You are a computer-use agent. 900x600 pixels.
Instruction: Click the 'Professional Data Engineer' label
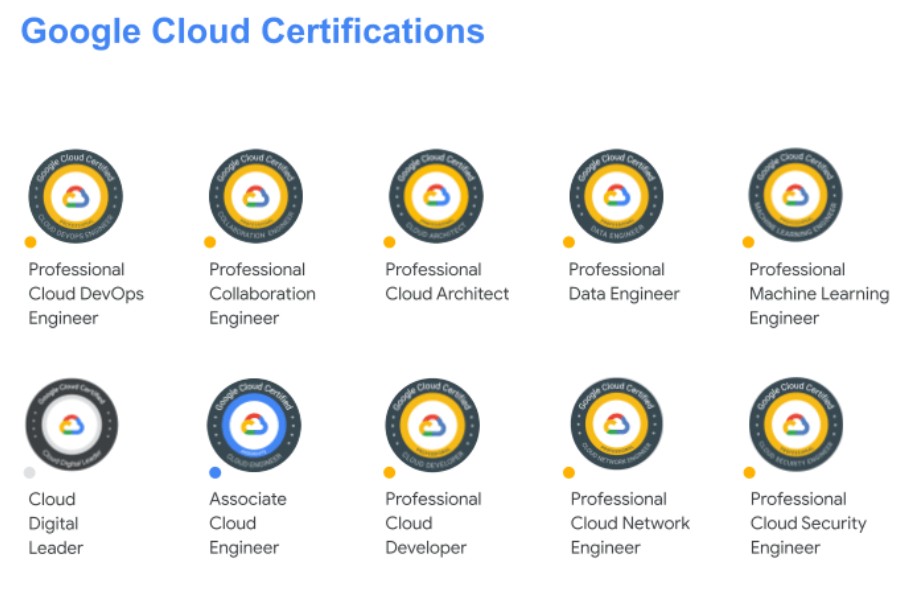click(x=624, y=281)
